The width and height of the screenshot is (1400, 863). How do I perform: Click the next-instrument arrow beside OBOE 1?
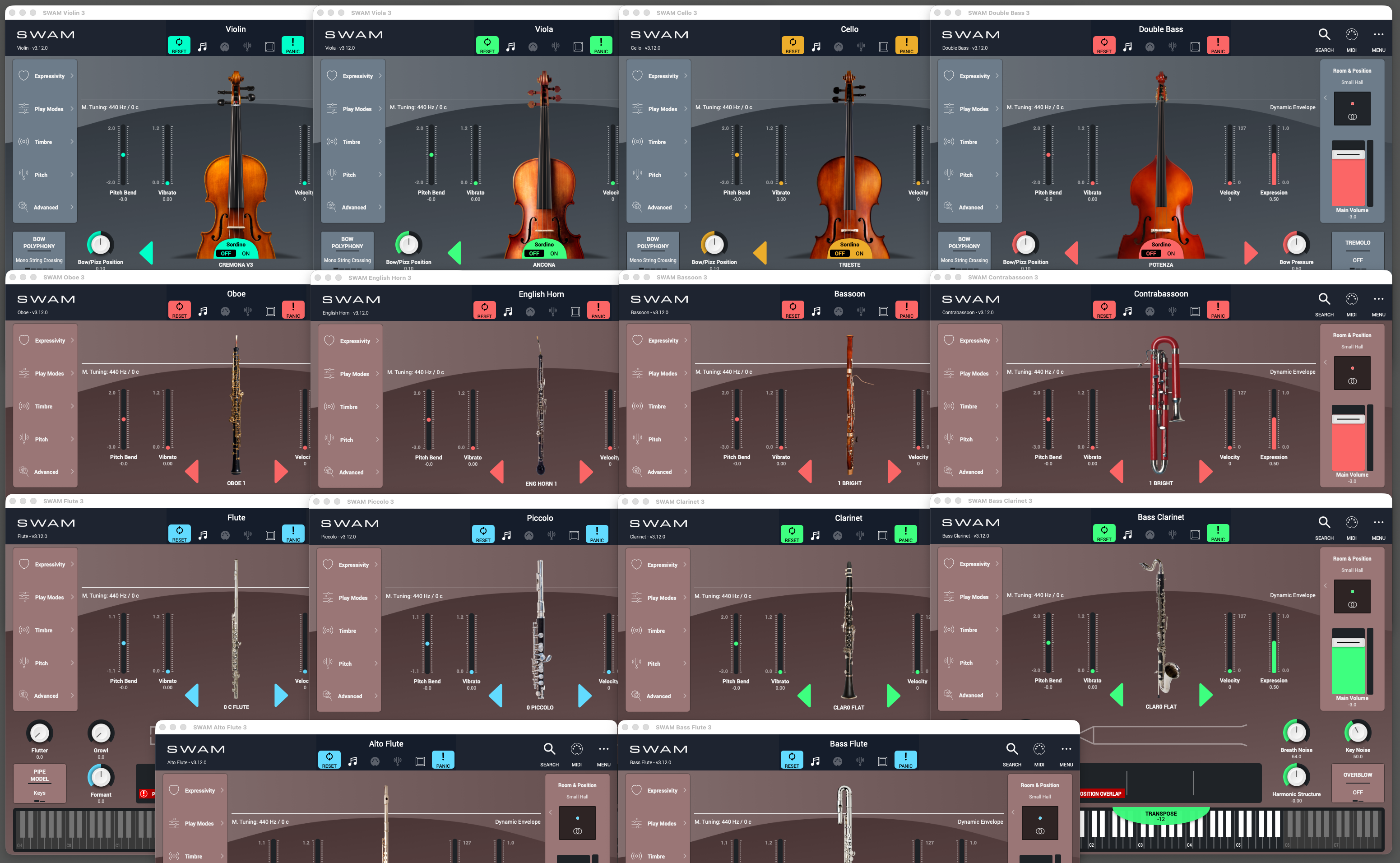pos(281,471)
